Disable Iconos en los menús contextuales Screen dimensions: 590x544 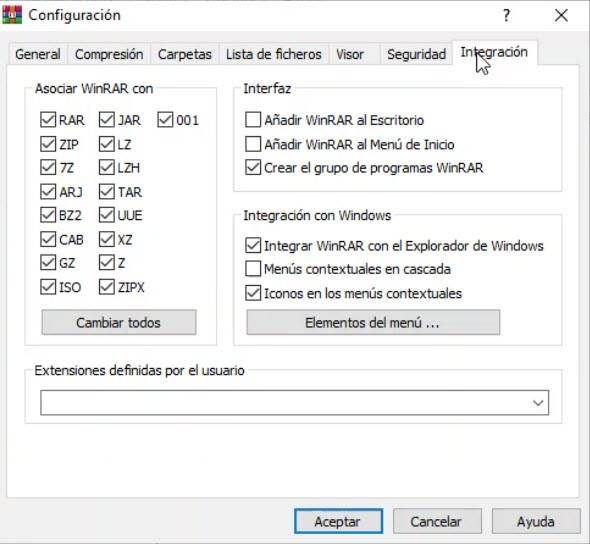coord(253,293)
